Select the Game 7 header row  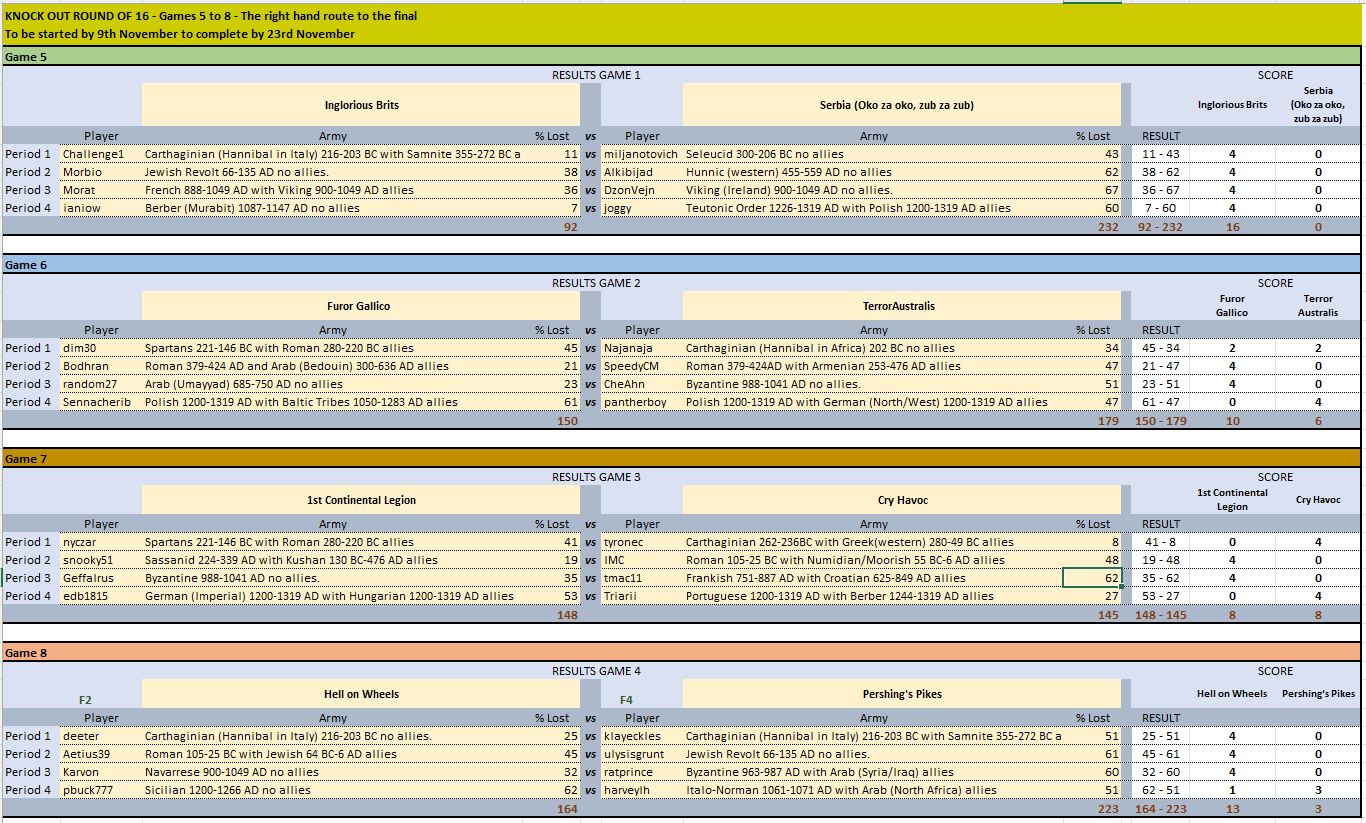[x=681, y=459]
